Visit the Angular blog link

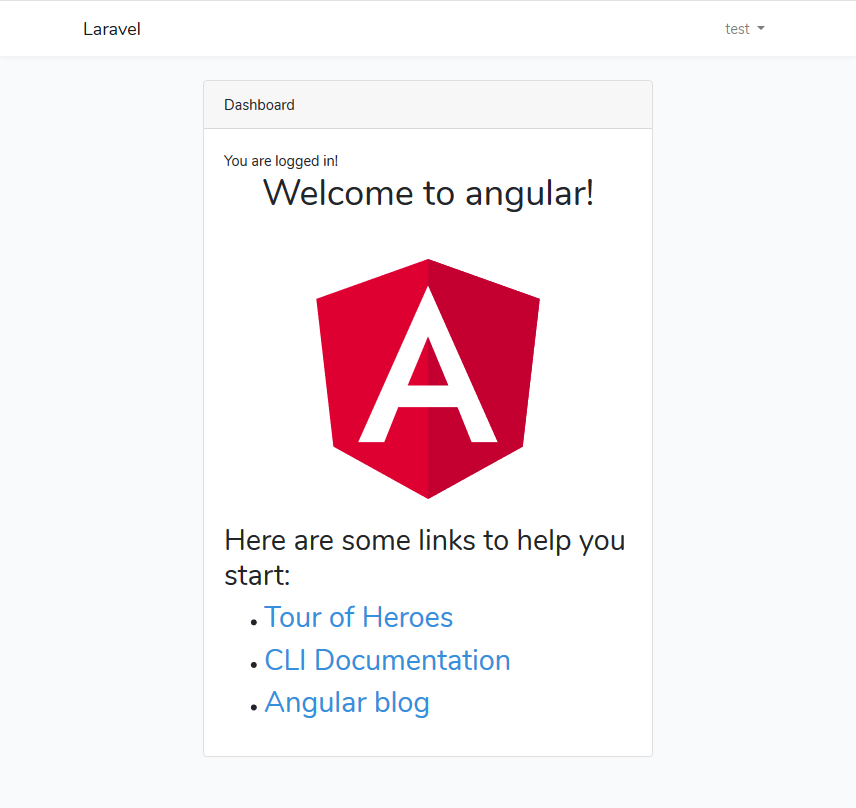(347, 701)
